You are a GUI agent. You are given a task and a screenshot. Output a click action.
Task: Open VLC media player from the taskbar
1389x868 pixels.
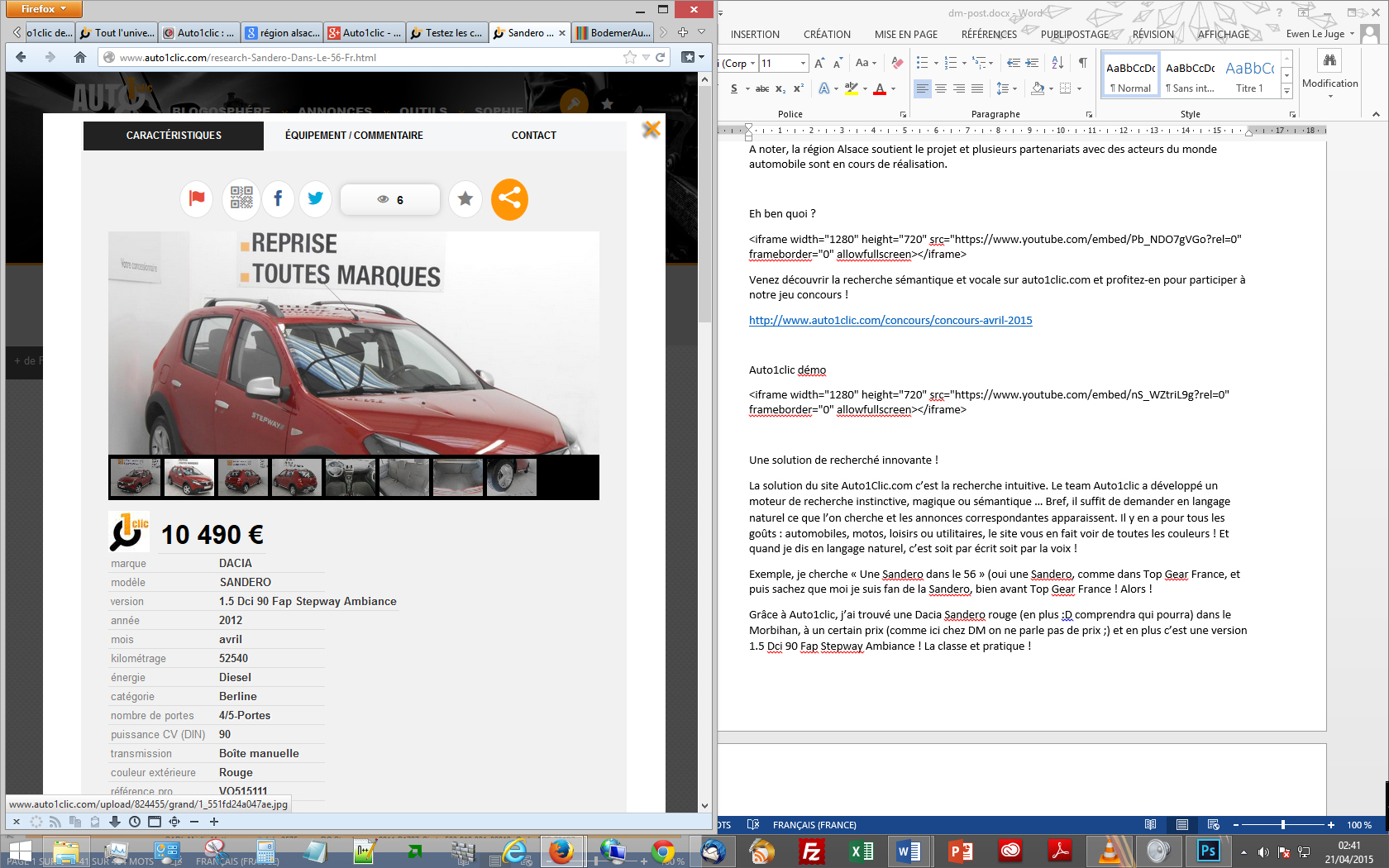coord(1109,851)
